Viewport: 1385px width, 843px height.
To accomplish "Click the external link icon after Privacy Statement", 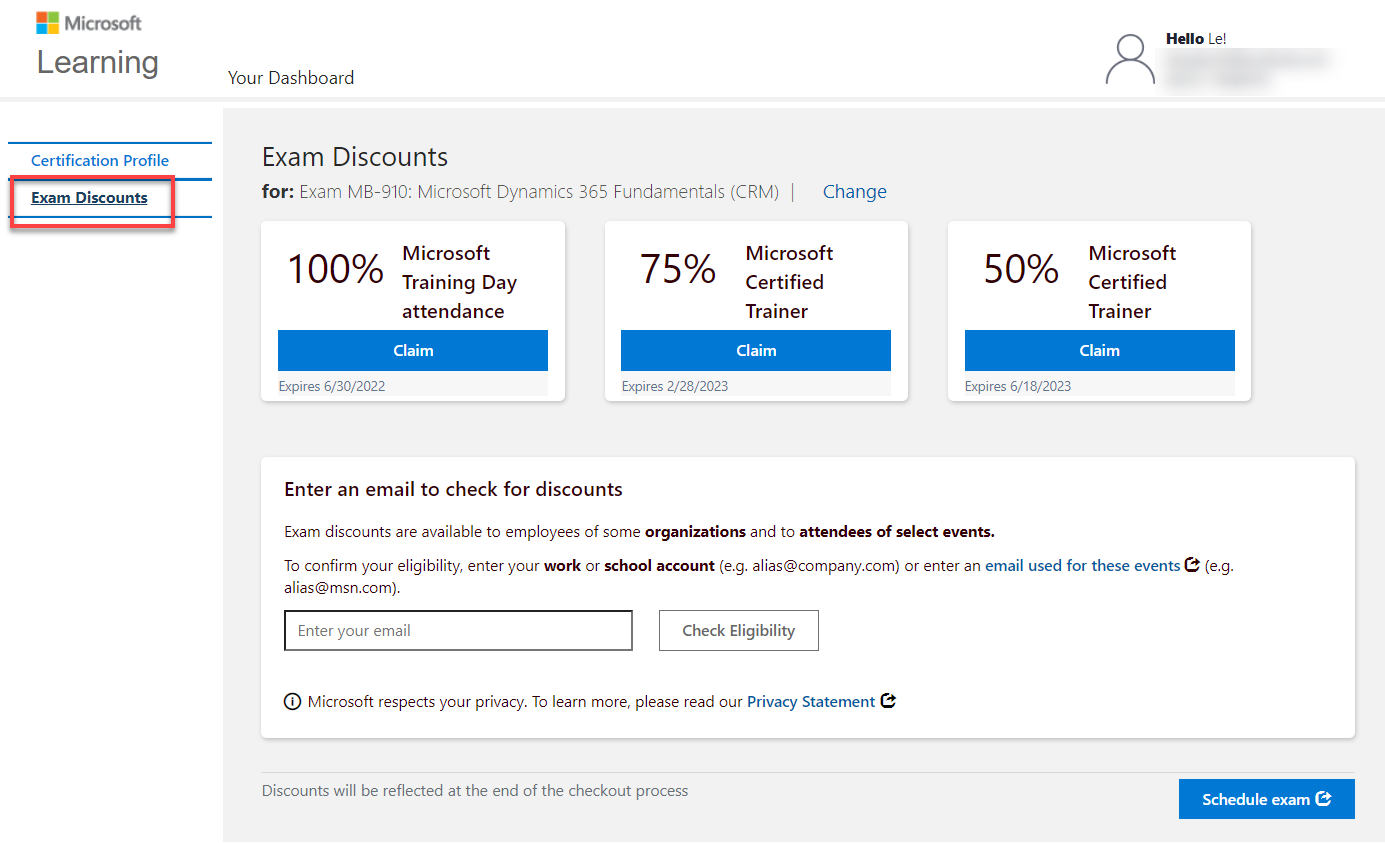I will point(888,701).
